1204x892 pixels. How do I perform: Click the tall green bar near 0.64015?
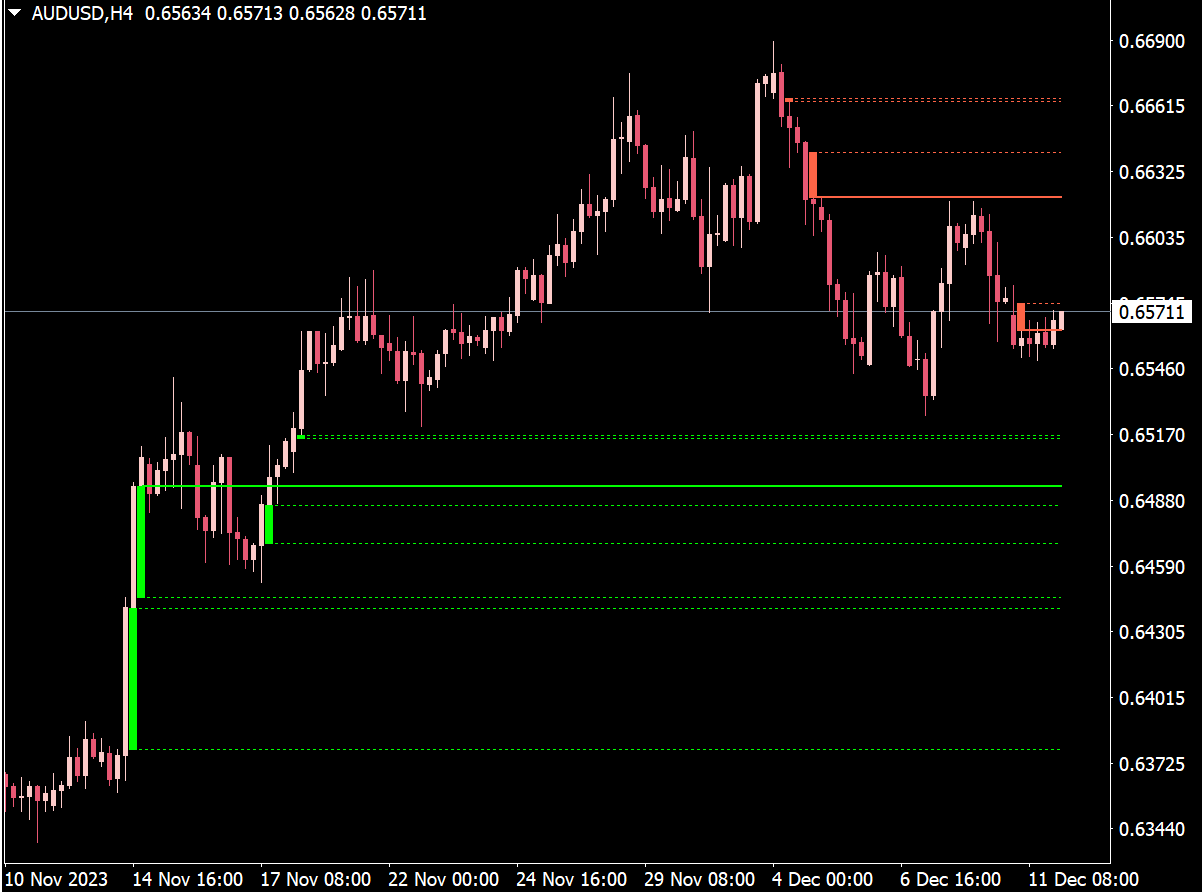click(133, 680)
